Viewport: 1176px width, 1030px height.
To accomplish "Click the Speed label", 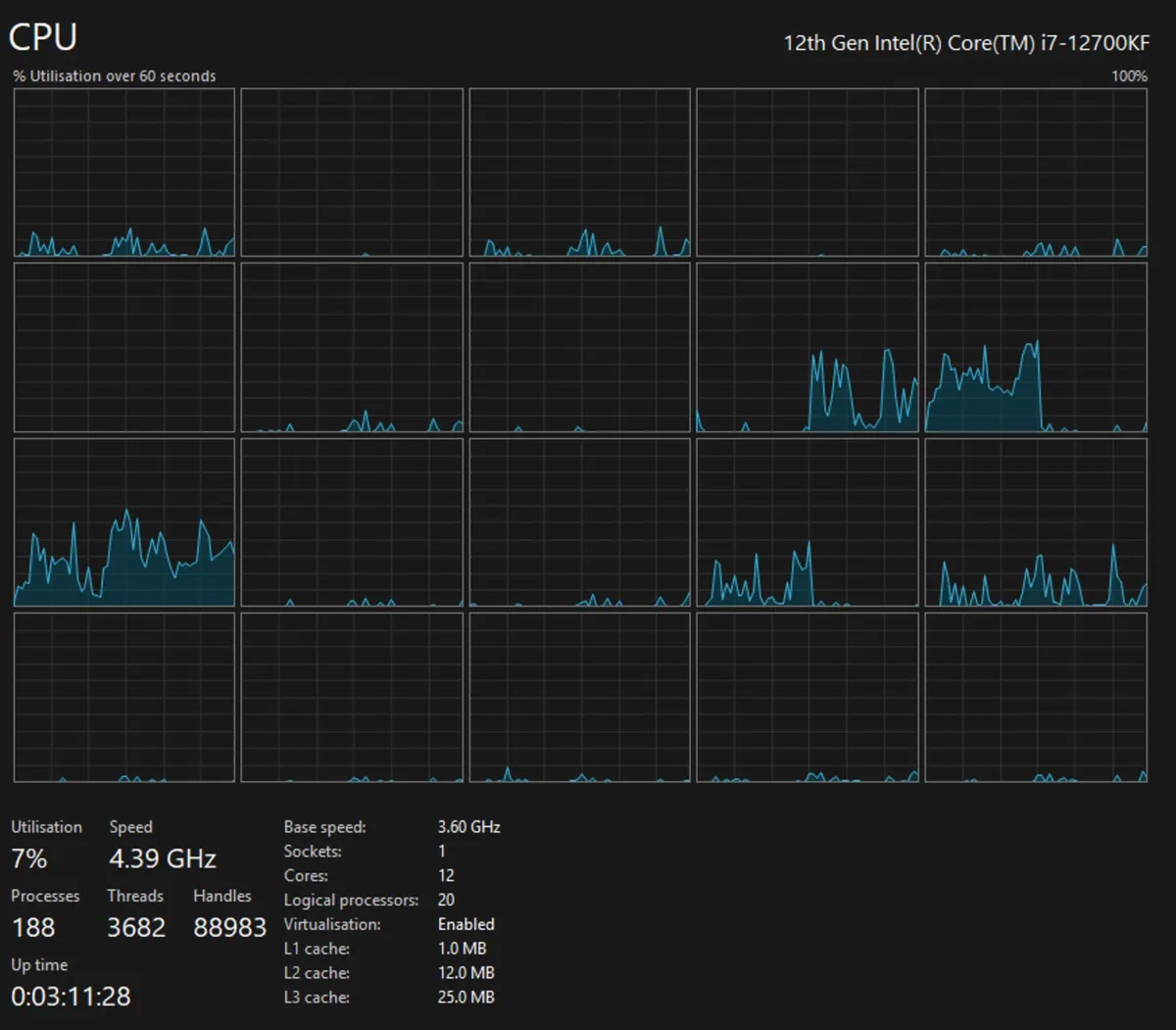I will click(131, 826).
